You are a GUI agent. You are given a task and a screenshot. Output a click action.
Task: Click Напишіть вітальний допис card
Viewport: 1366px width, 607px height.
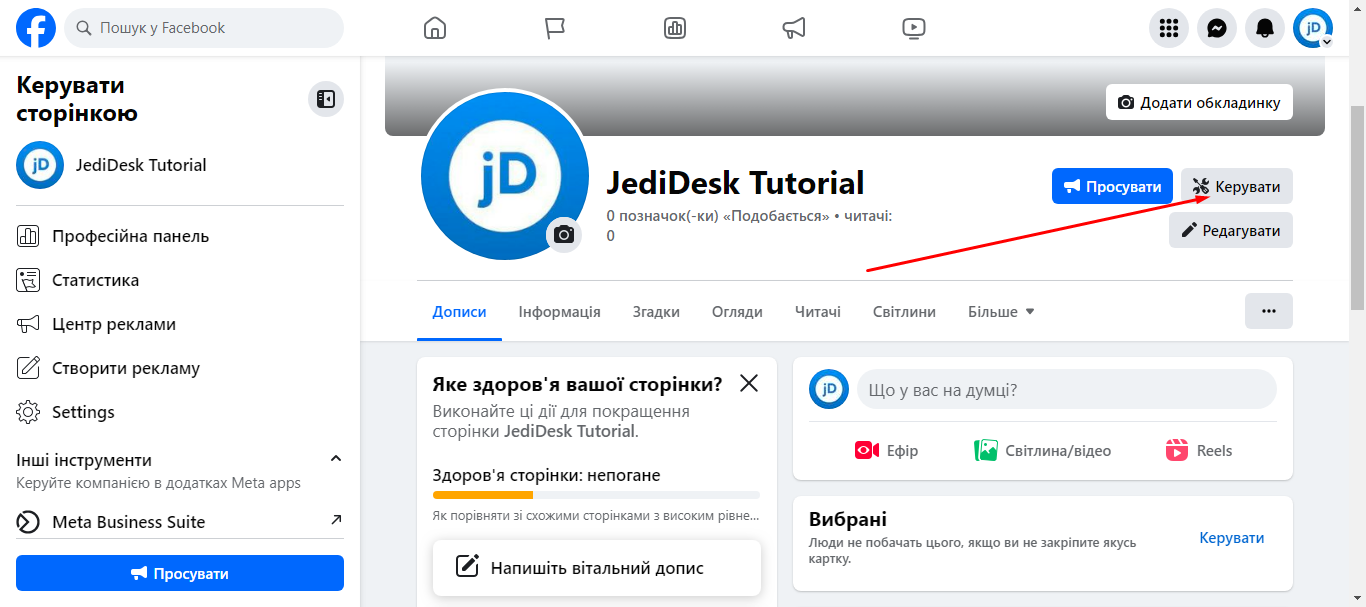(597, 568)
